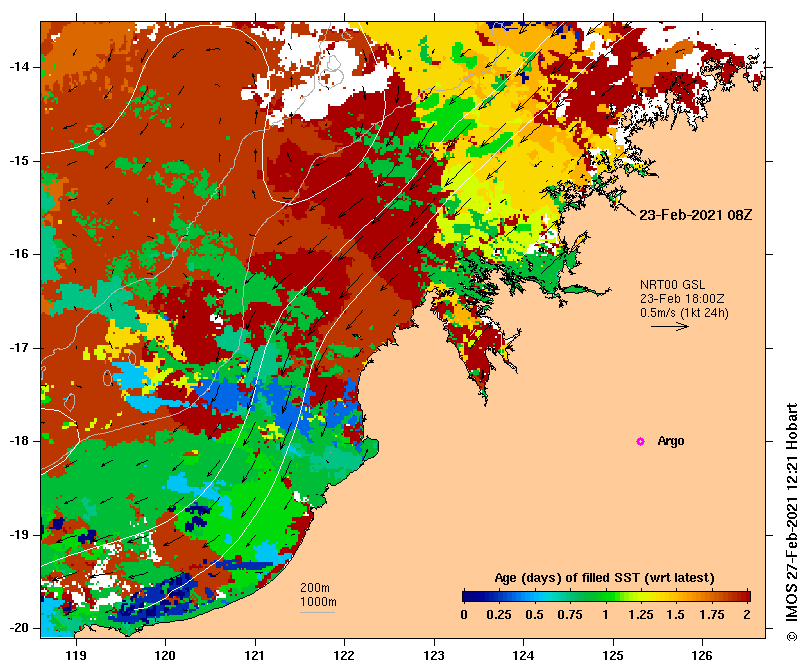The height and width of the screenshot is (672, 809).
Task: Click the '1000m' depth contour label
Action: pyautogui.click(x=318, y=602)
